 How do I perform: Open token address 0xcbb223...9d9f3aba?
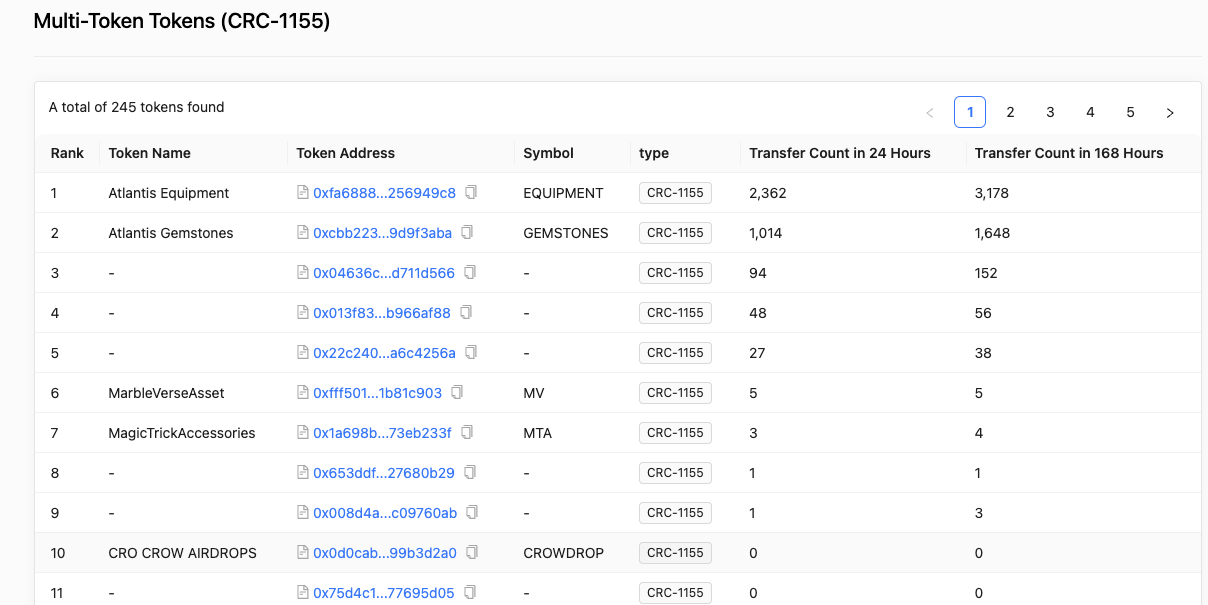click(x=380, y=232)
